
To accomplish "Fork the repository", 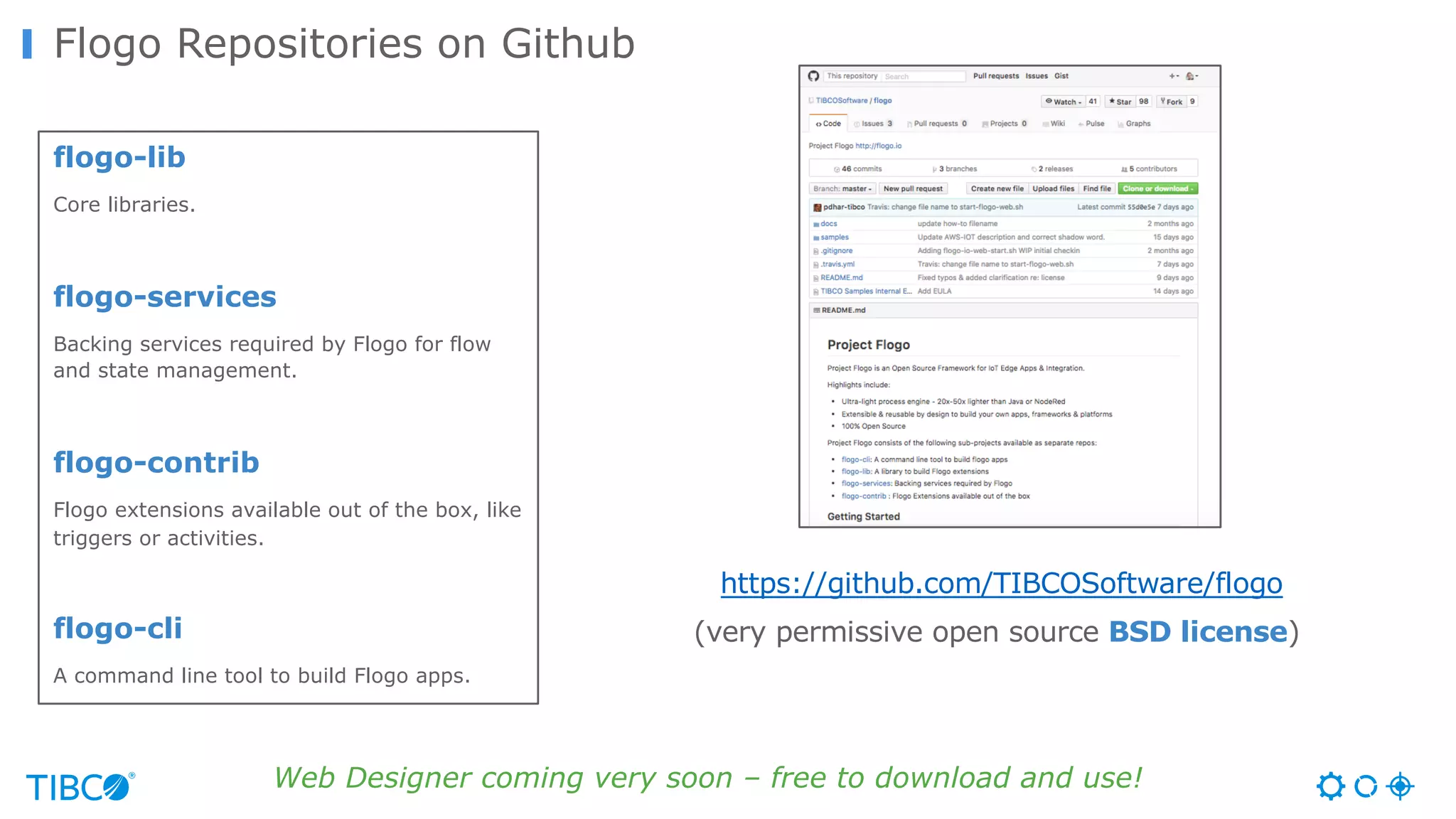I will pos(1171,102).
